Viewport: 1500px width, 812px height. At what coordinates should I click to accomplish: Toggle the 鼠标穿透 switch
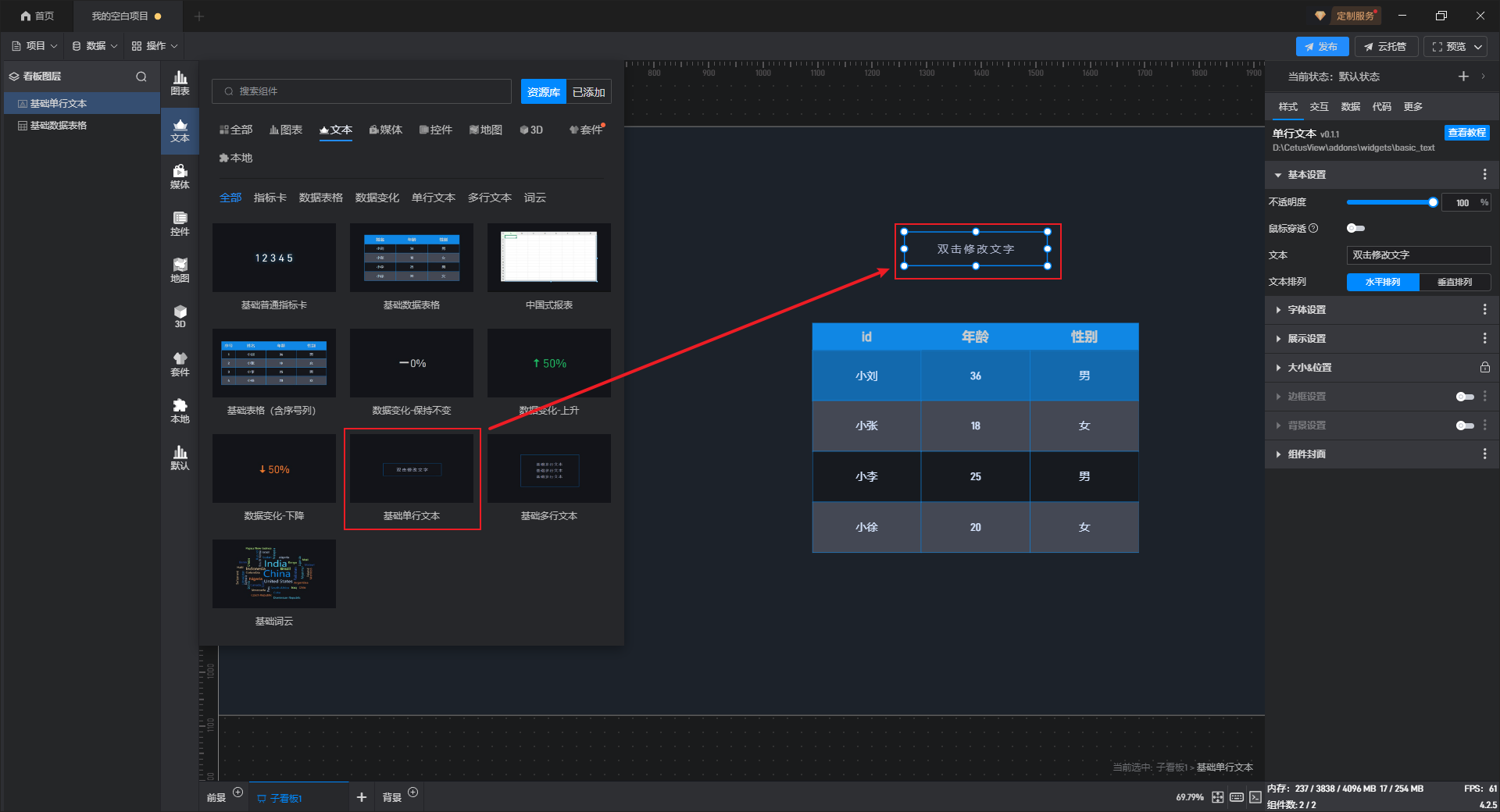click(1355, 228)
